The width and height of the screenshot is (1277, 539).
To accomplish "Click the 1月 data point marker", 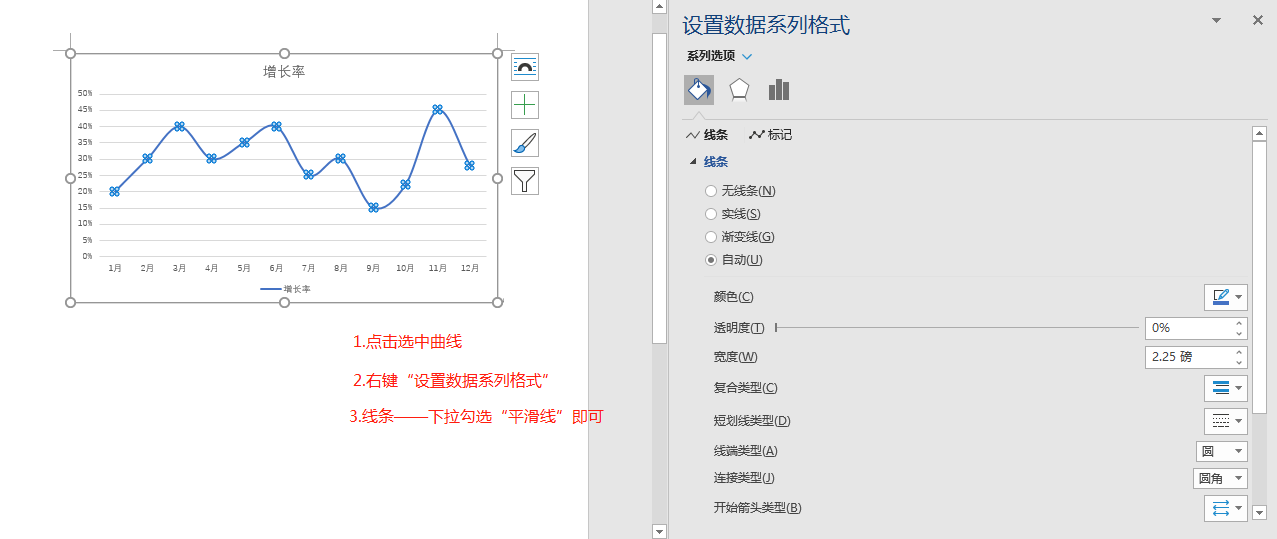I will point(115,191).
